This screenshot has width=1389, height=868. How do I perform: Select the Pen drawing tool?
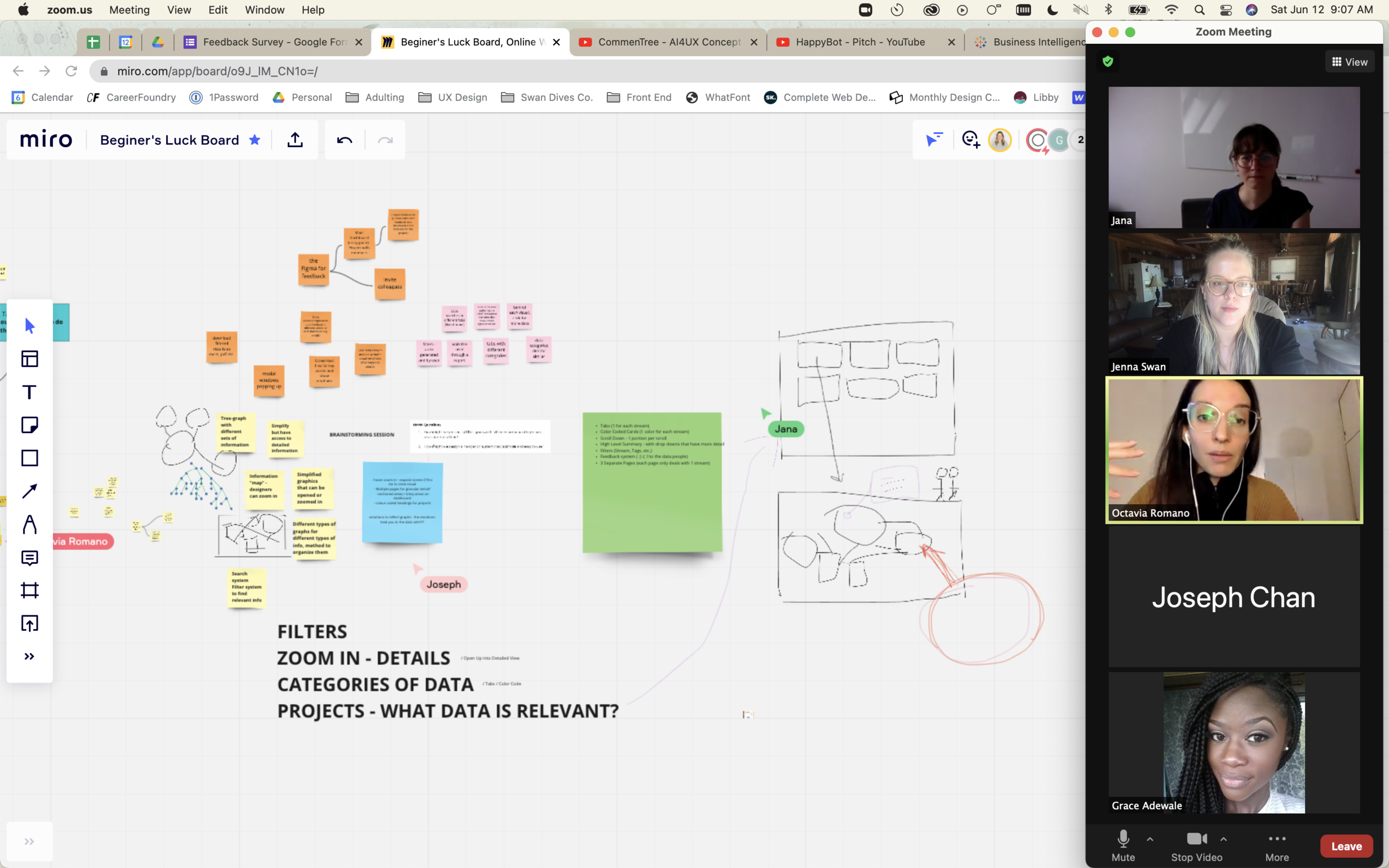[29, 524]
